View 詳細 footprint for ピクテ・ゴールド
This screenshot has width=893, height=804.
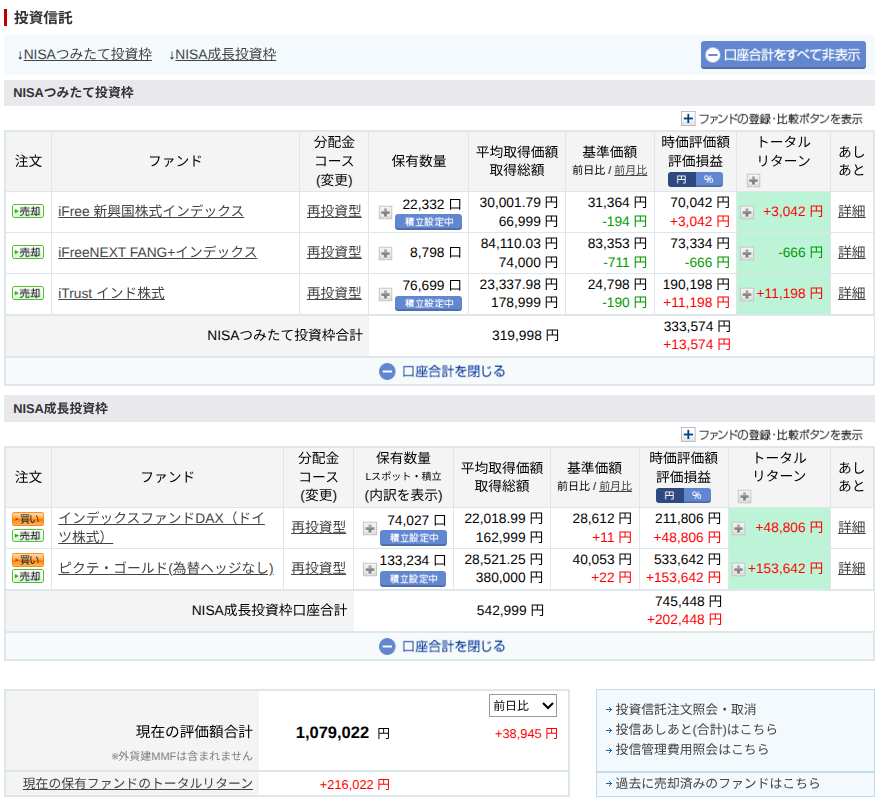852,568
